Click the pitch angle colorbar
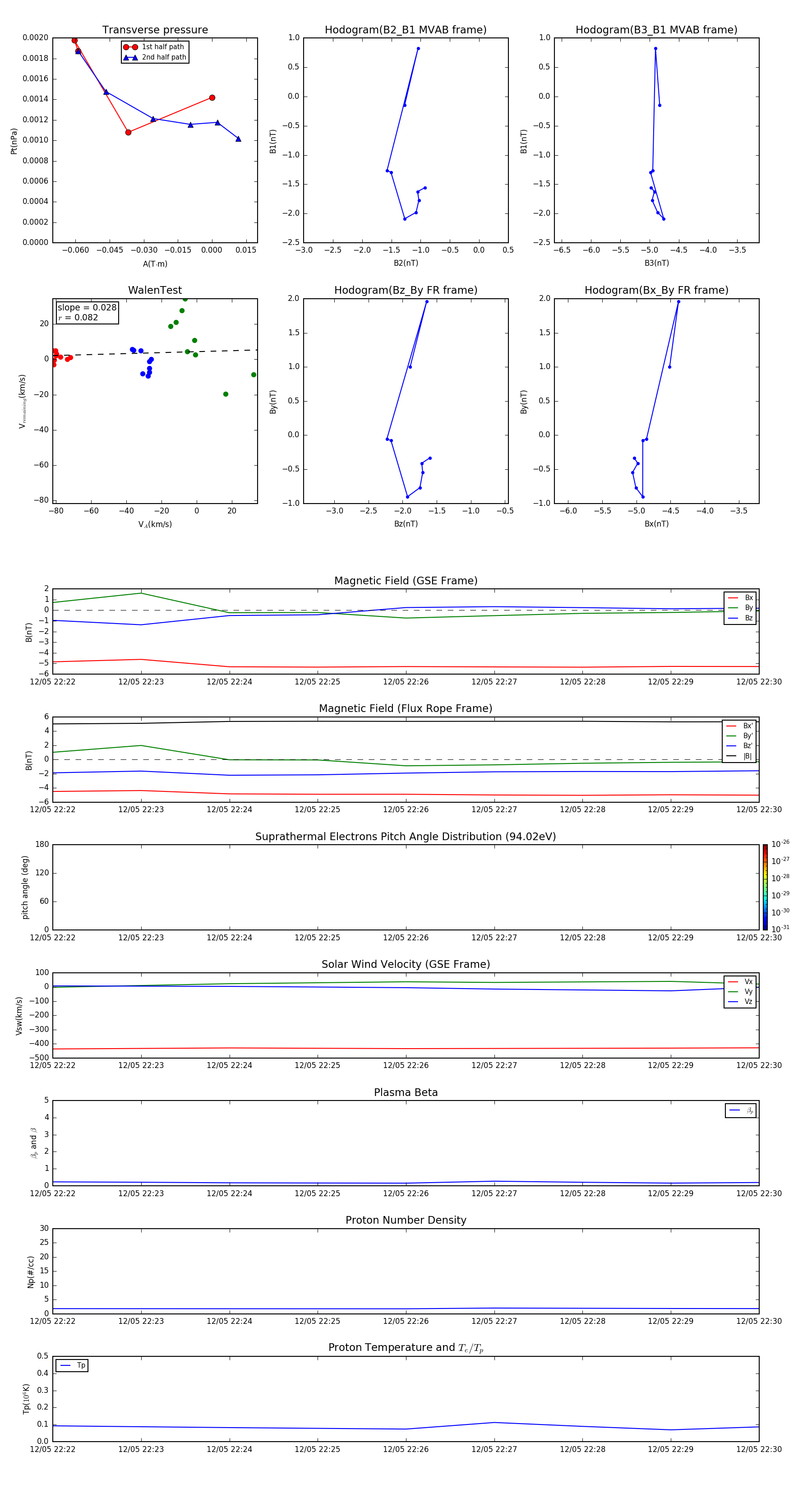Image resolution: width=812 pixels, height=1489 pixels. (765, 887)
